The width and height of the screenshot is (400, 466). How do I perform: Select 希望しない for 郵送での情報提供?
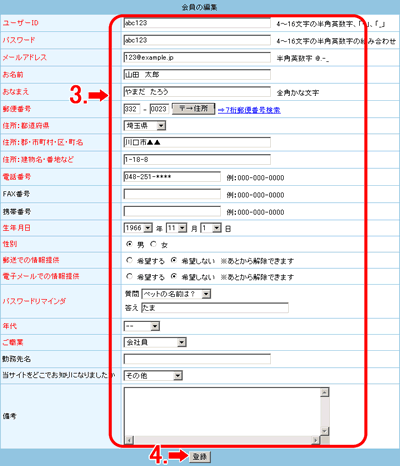click(174, 260)
